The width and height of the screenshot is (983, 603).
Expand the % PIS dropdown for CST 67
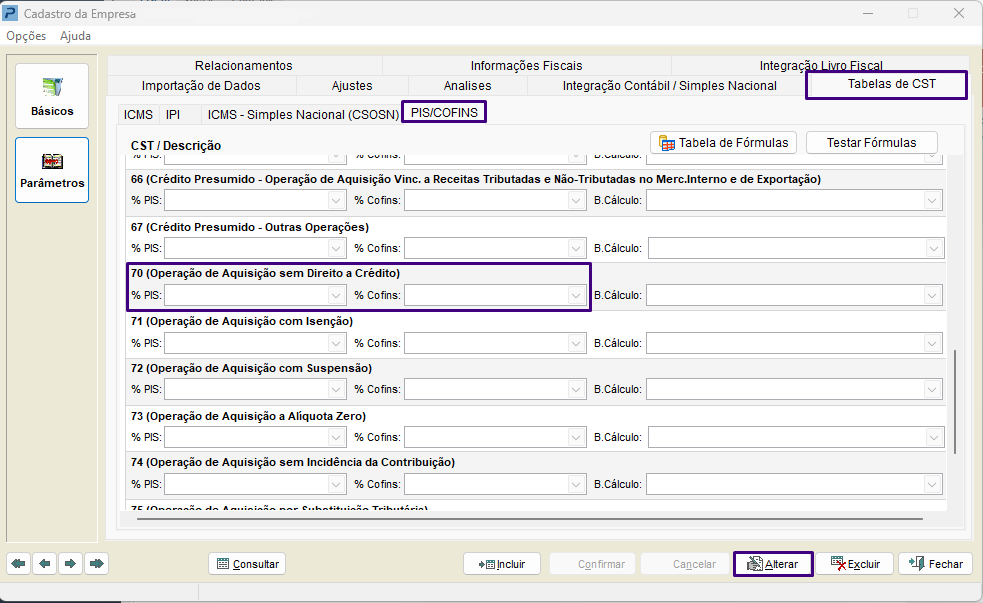coord(336,249)
